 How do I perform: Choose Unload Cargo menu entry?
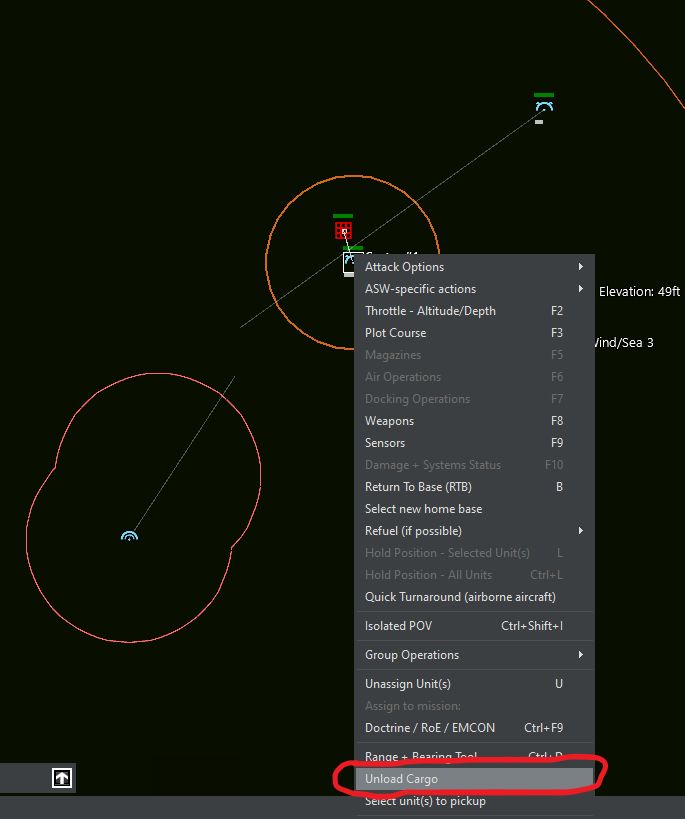(x=474, y=779)
